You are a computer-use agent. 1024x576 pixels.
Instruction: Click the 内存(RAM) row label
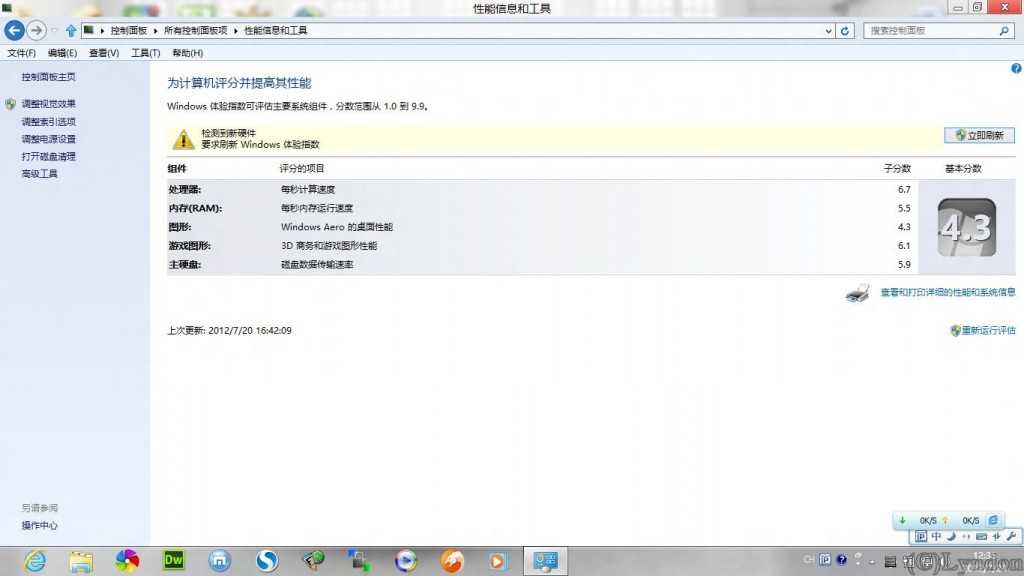click(195, 208)
